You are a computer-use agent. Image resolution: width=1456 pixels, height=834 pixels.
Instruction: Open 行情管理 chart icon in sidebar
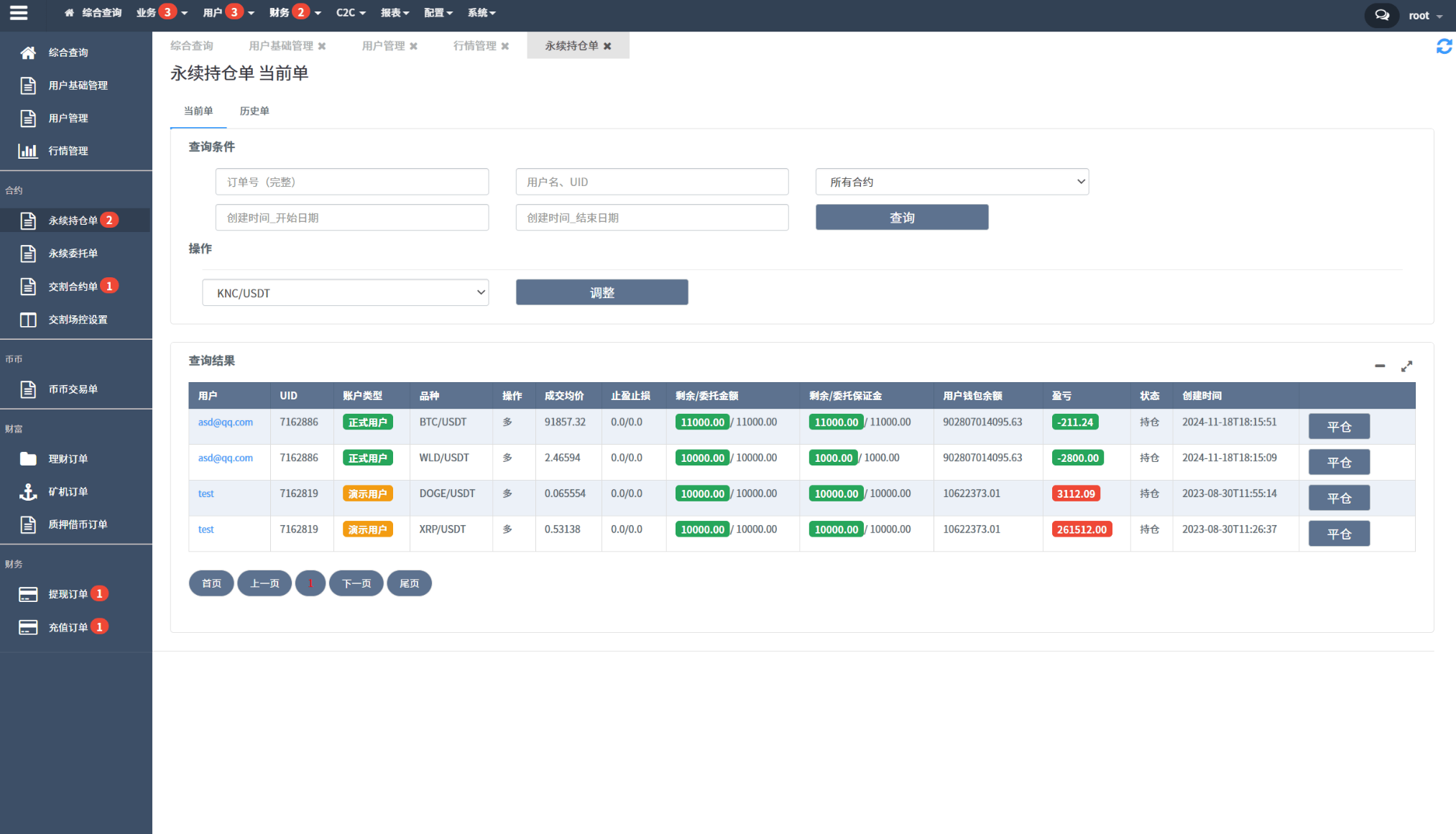(x=28, y=151)
